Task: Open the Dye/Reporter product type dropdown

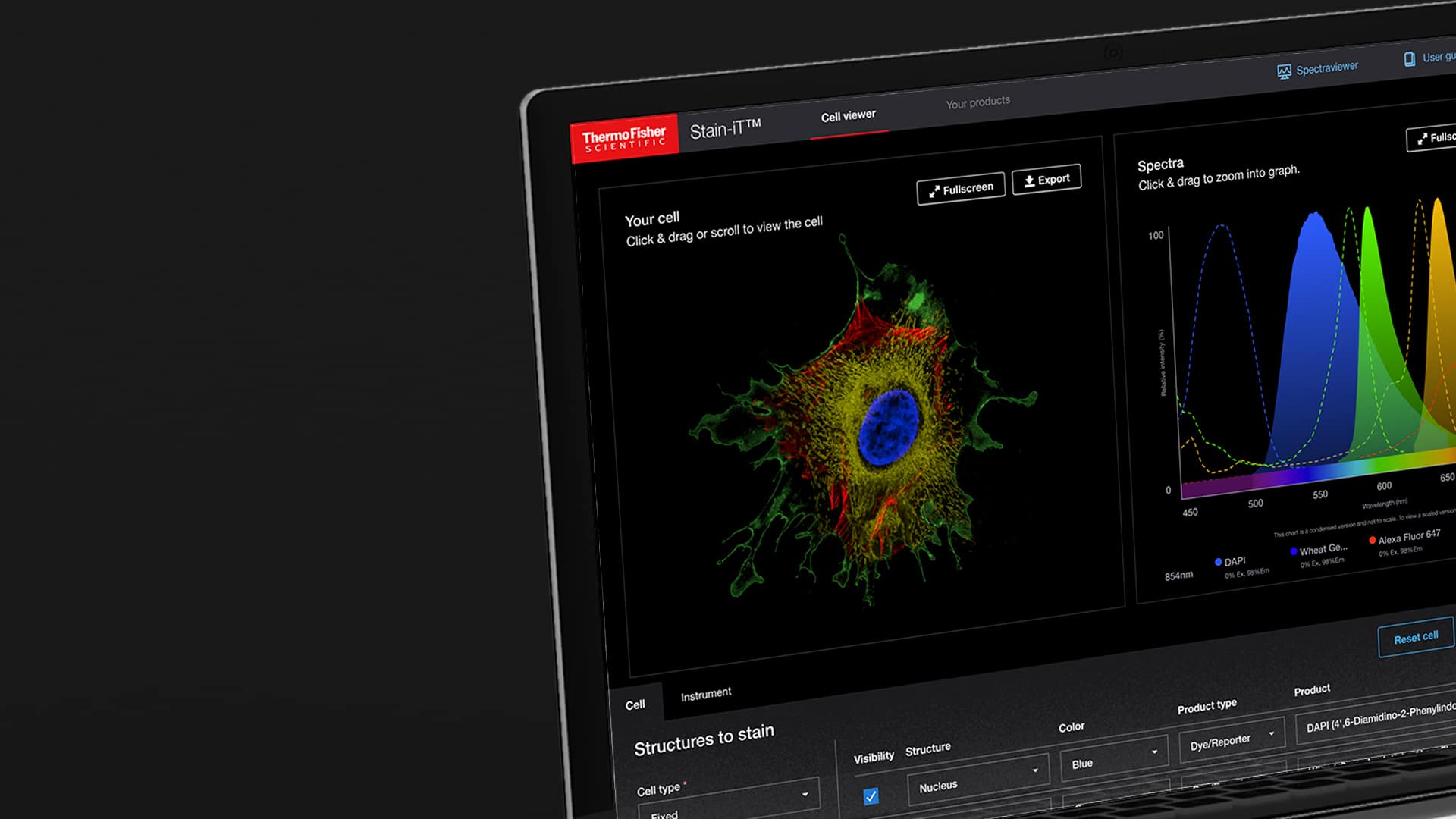Action: tap(1232, 739)
